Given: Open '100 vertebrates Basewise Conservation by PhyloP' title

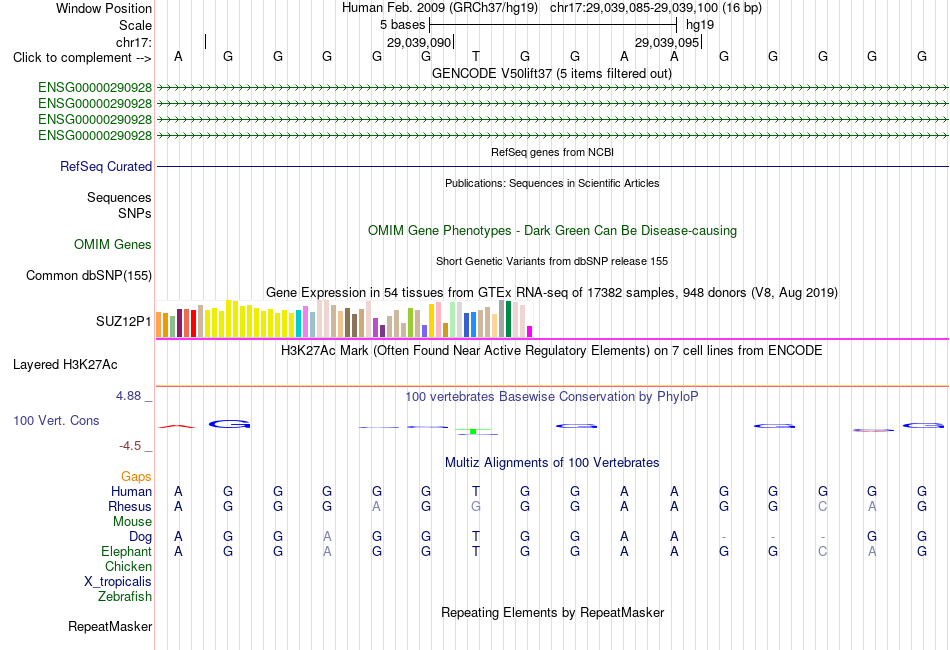Looking at the screenshot, I should pos(551,397).
